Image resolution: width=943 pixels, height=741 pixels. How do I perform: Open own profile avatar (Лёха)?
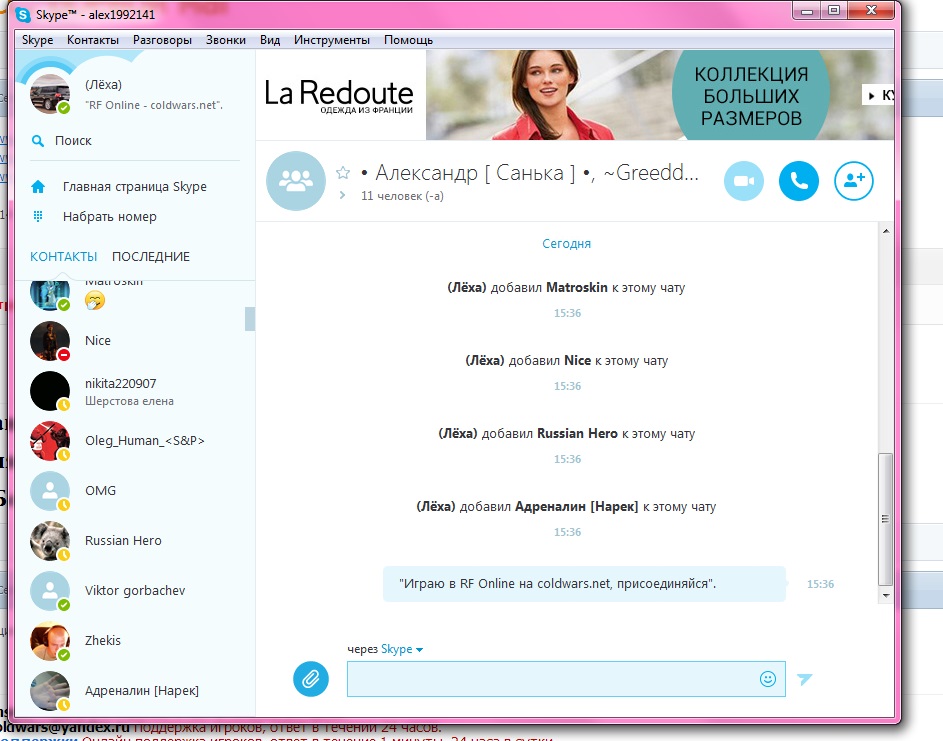tap(50, 94)
